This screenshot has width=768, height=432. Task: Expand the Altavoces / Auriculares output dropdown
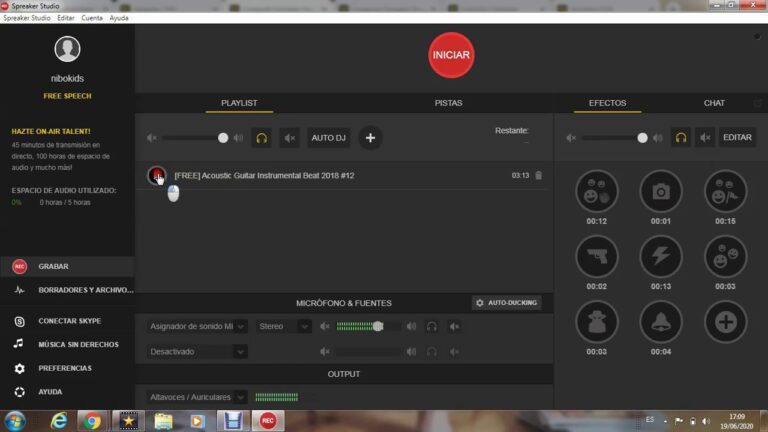pos(197,397)
